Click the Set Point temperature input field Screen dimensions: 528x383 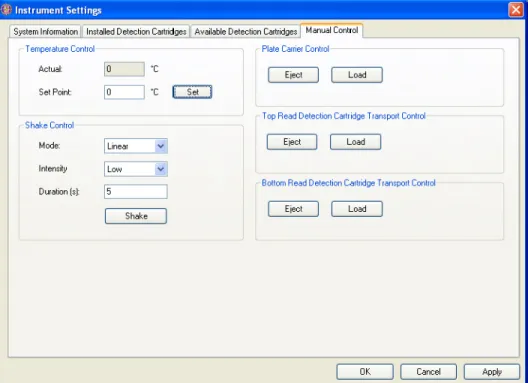tap(124, 92)
